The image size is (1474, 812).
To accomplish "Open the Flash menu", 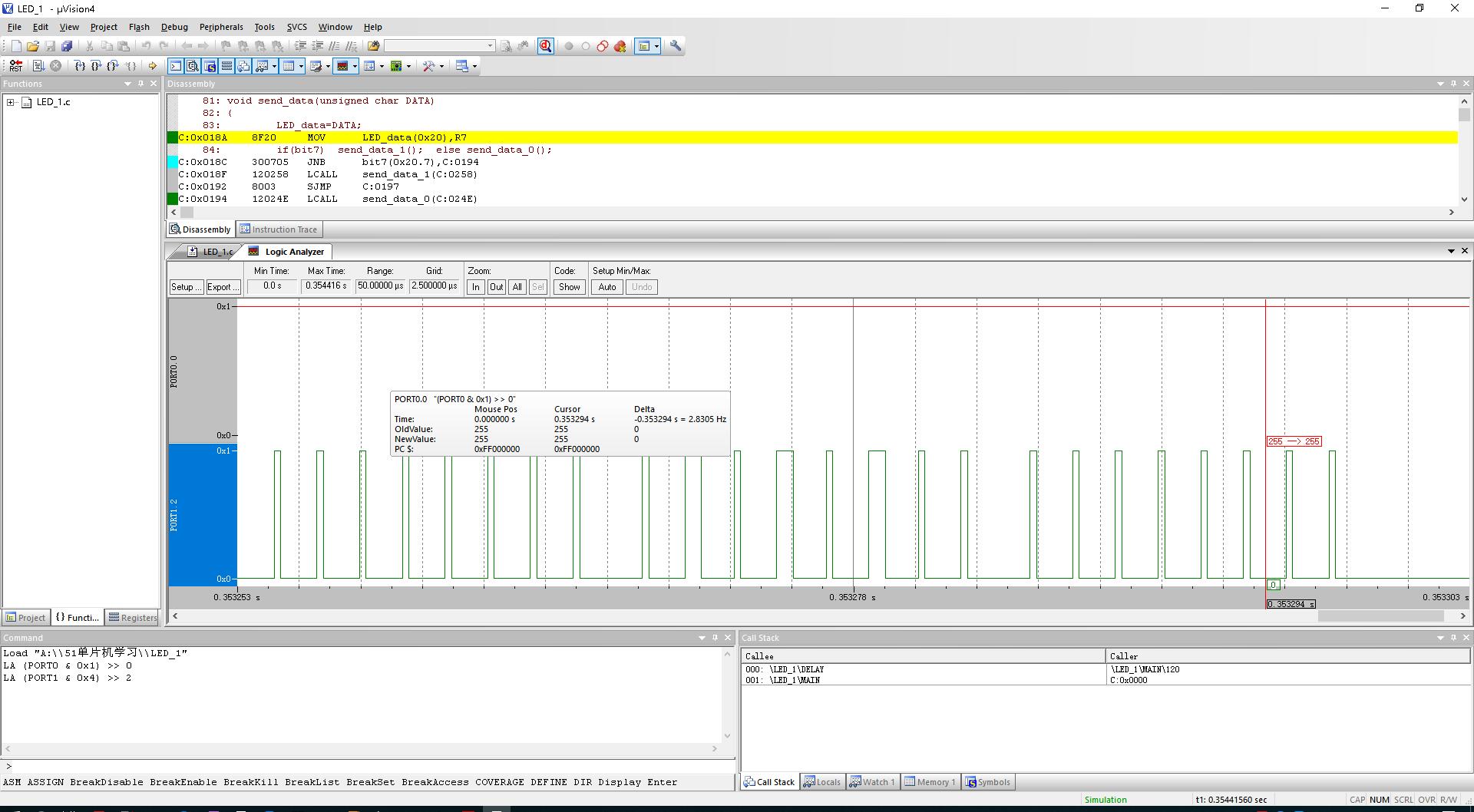I will point(139,27).
